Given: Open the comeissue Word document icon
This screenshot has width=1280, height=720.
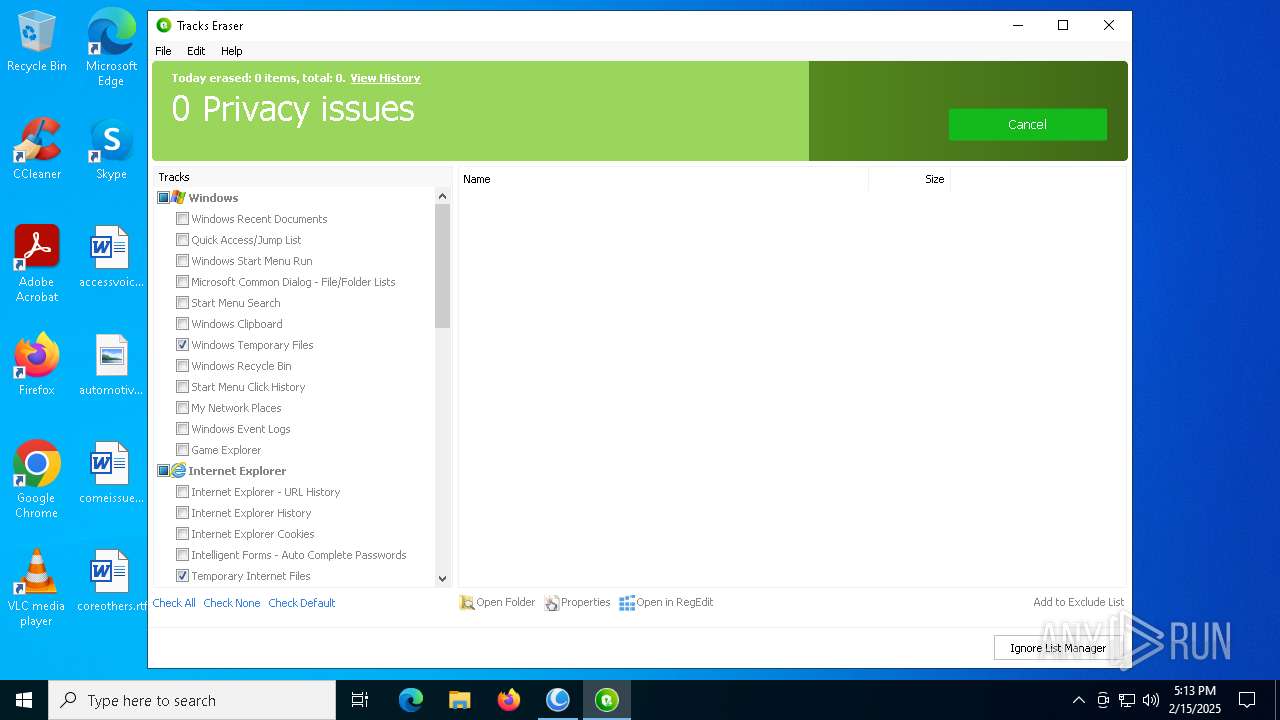Looking at the screenshot, I should 111,474.
